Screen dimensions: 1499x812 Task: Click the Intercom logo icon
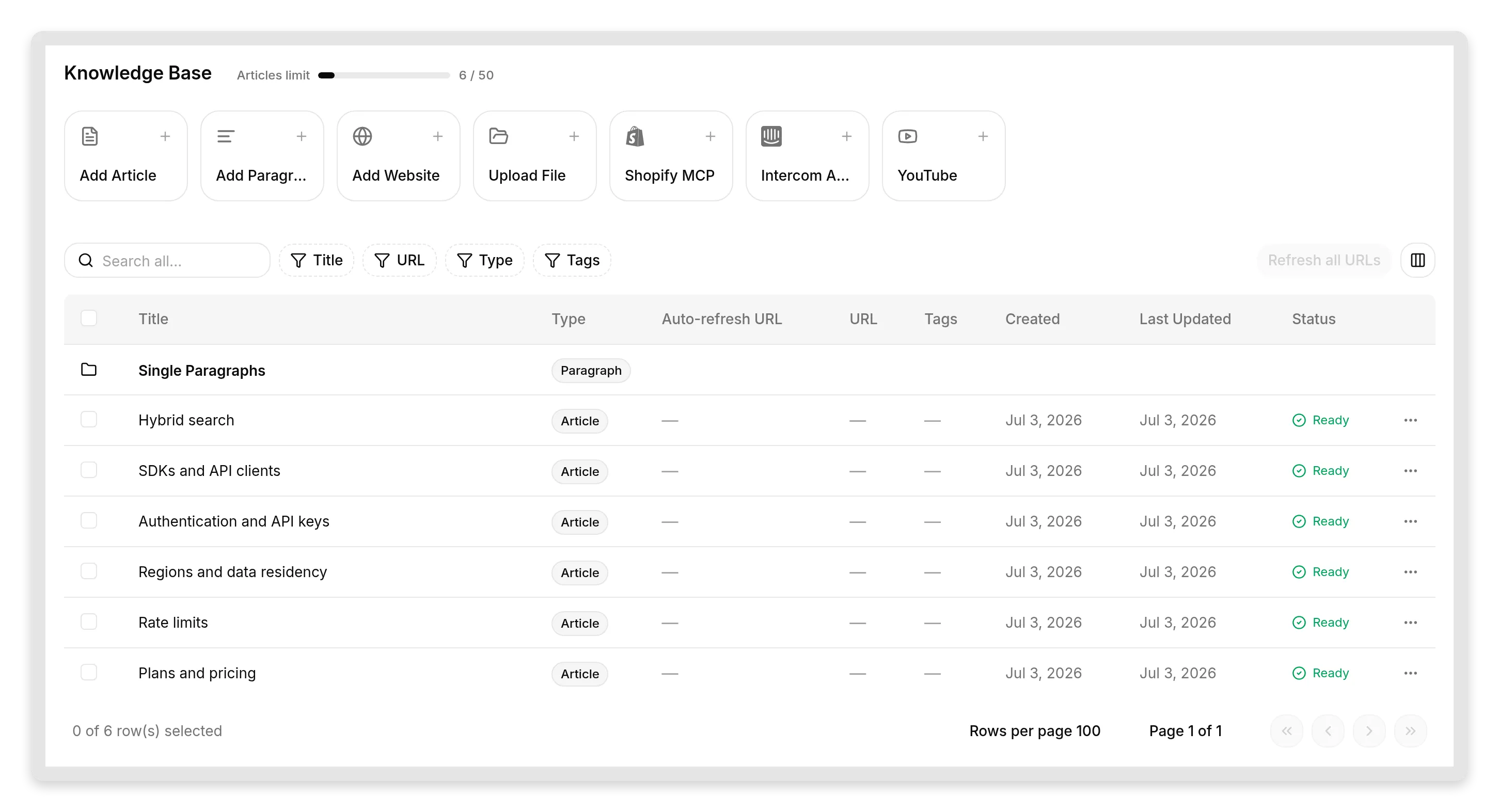771,136
